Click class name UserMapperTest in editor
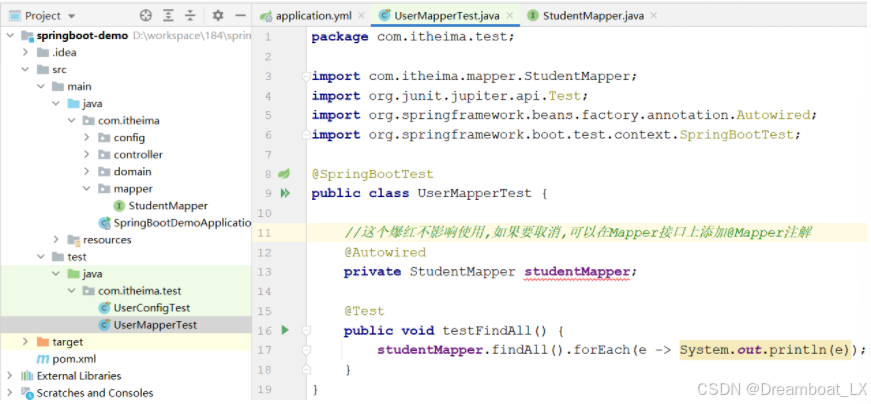Image resolution: width=871 pixels, height=404 pixels. (474, 193)
